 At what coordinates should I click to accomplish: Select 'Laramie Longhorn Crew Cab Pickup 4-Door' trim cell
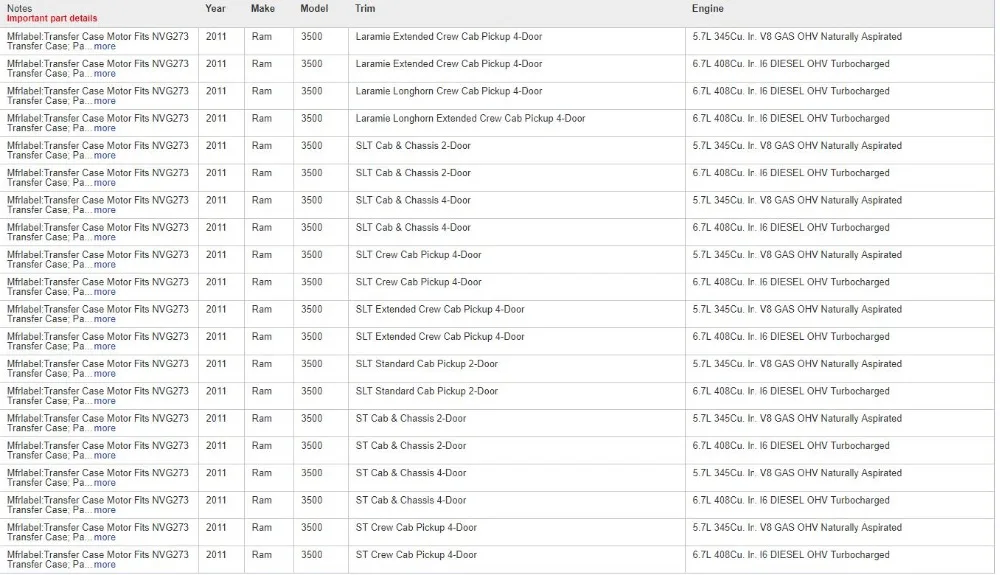tap(449, 91)
